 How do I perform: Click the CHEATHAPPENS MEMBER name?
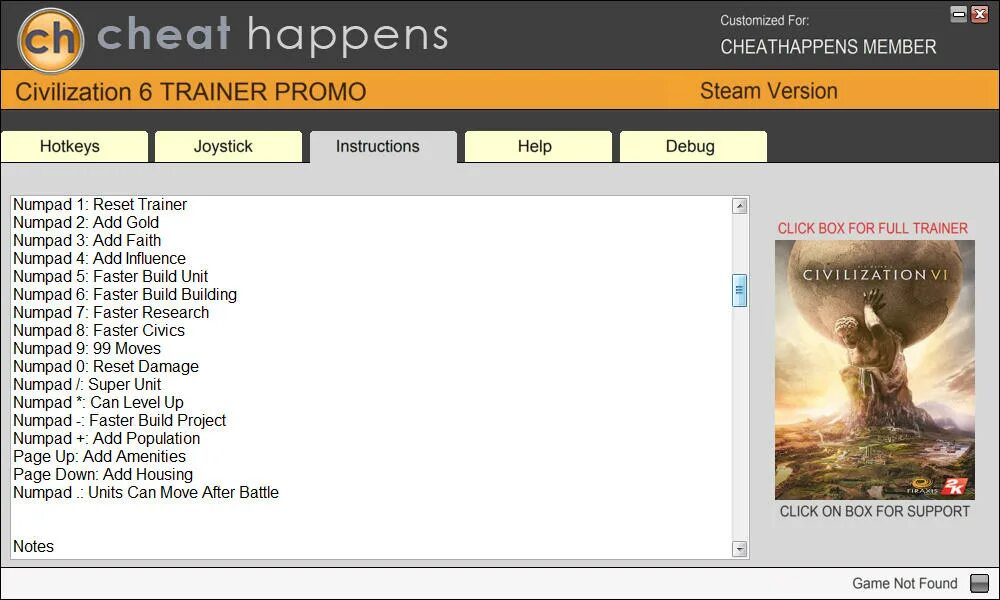coord(828,47)
